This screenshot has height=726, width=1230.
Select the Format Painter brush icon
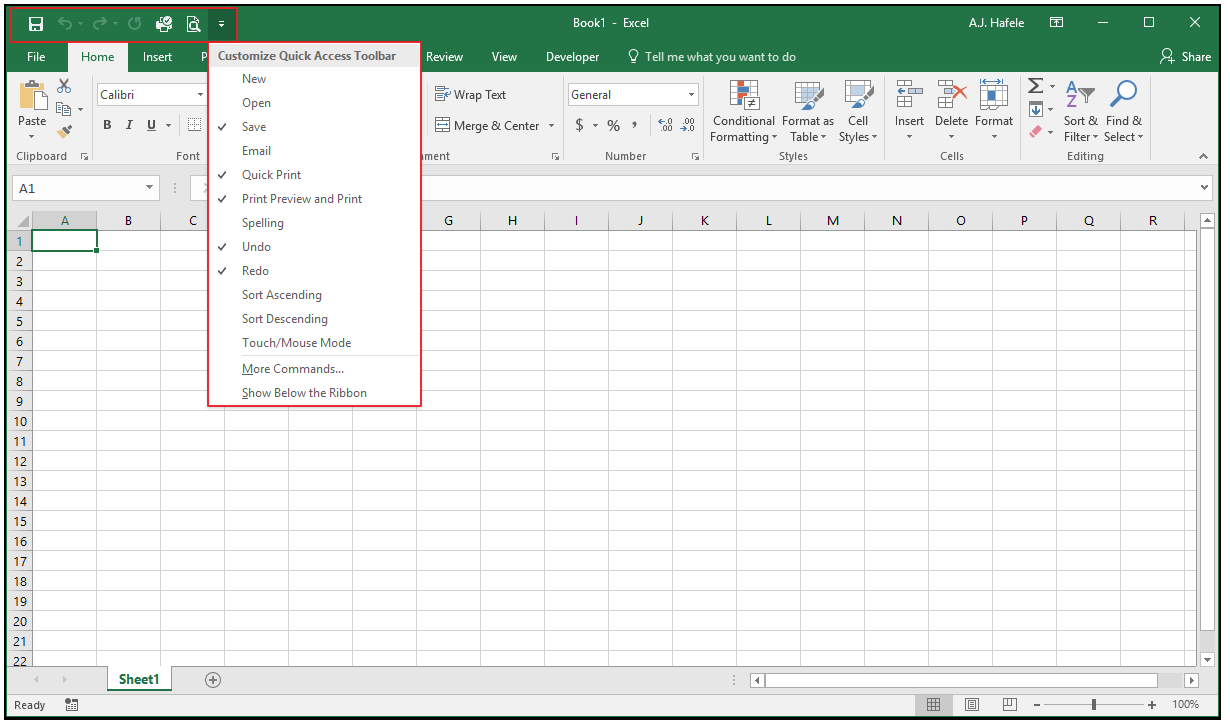[x=64, y=131]
